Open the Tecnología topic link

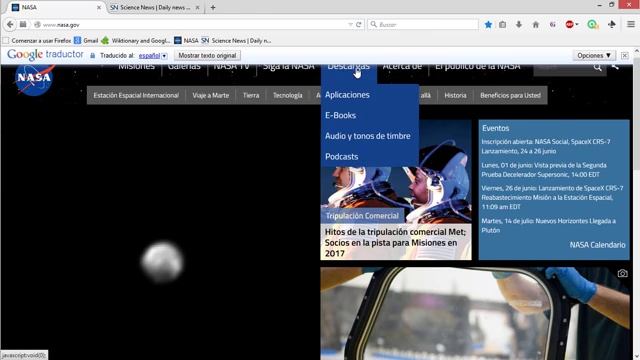288,96
